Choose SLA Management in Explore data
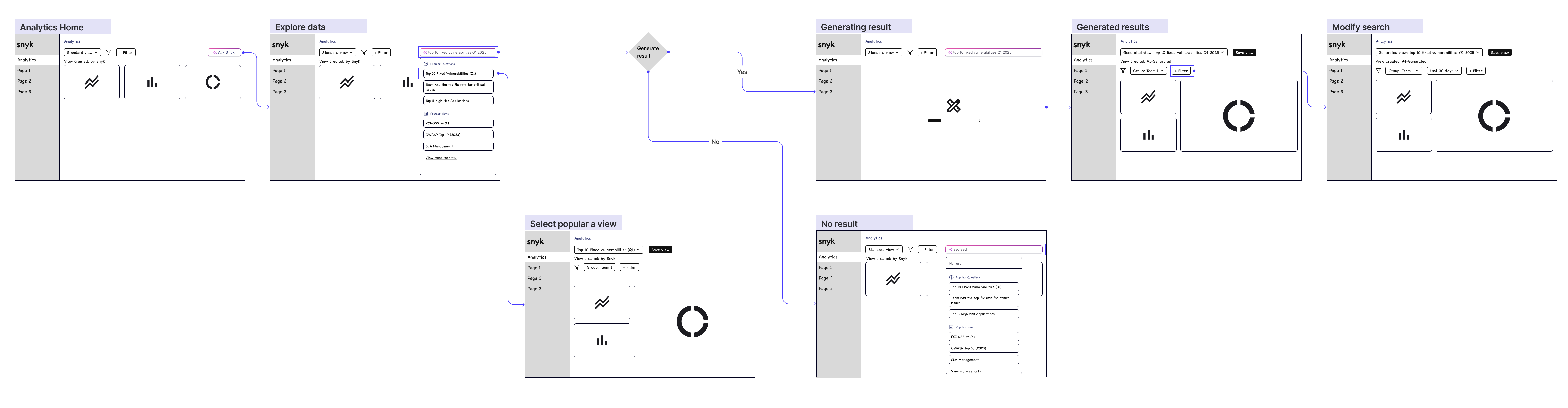The height and width of the screenshot is (408, 1568). [458, 146]
